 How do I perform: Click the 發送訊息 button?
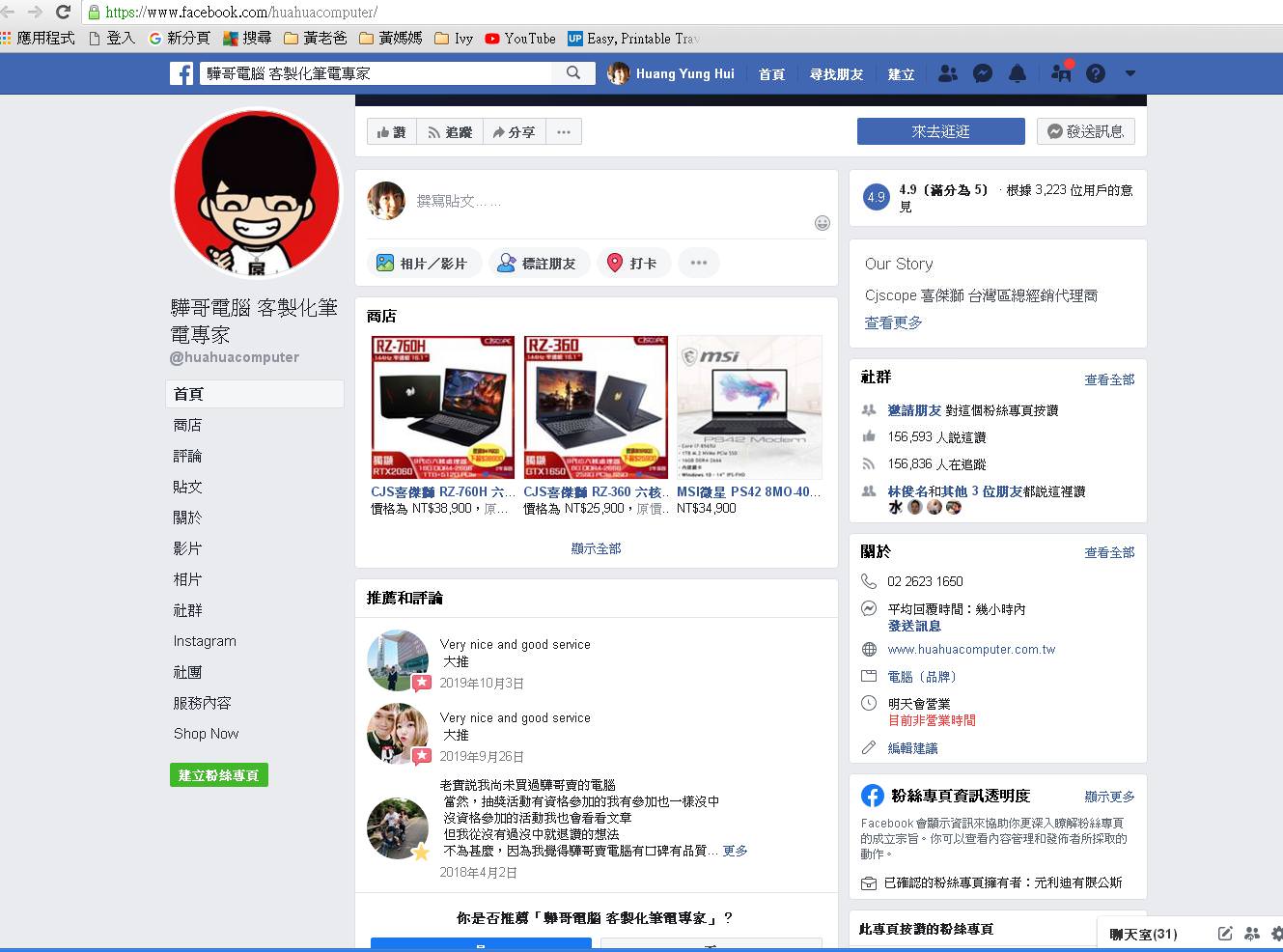coord(1086,131)
